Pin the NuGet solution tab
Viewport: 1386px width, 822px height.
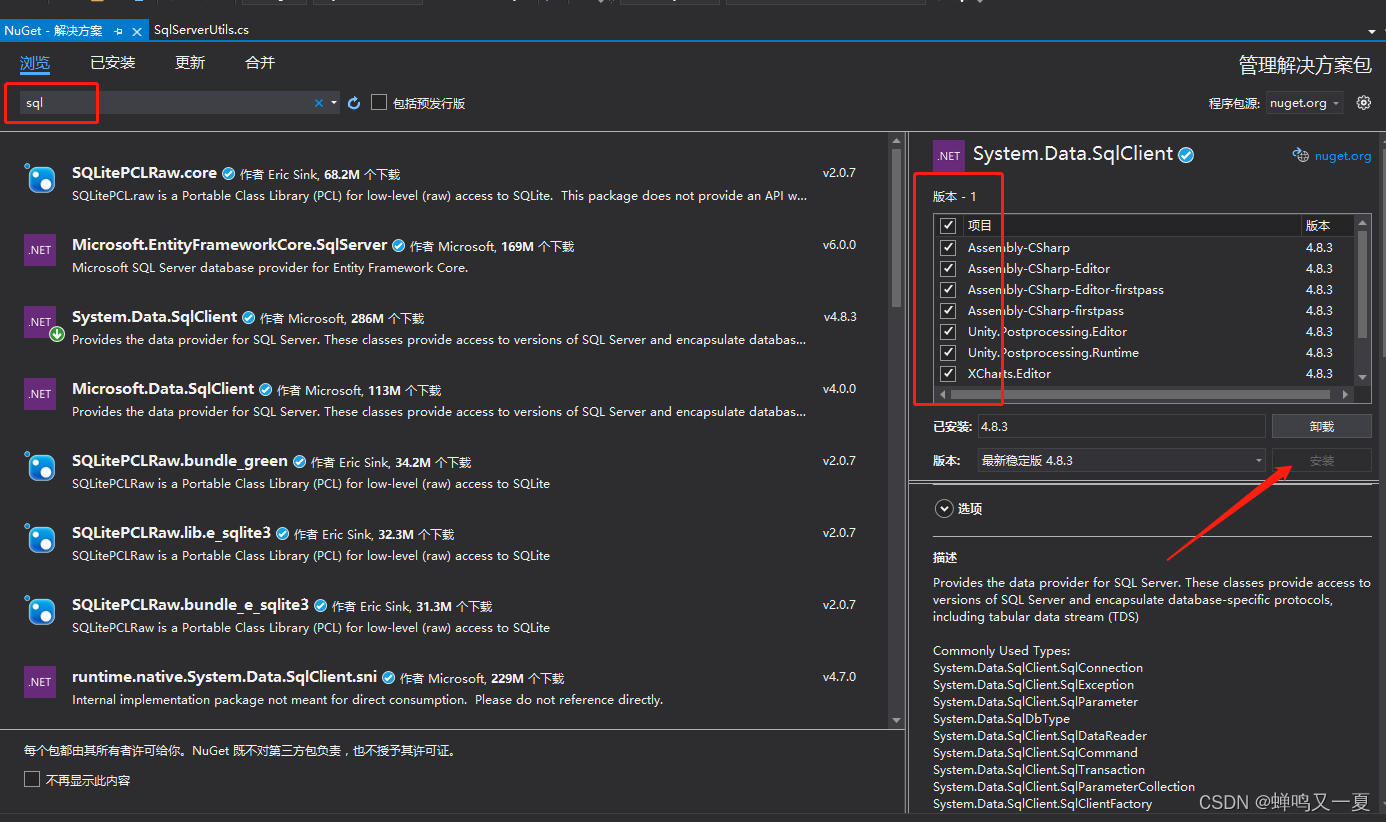[x=118, y=31]
